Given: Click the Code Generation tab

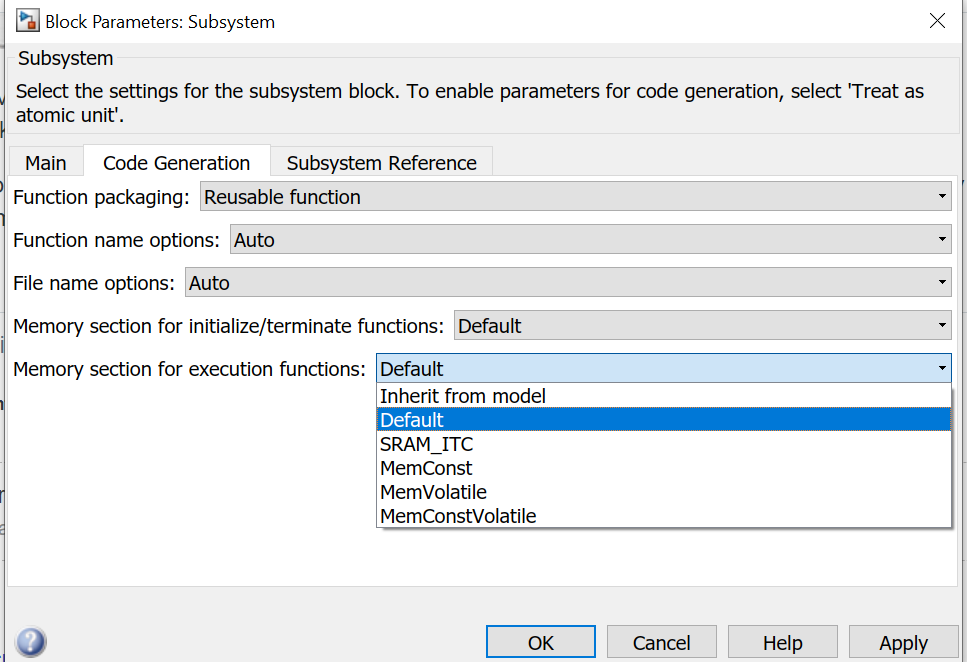Looking at the screenshot, I should click(x=177, y=163).
